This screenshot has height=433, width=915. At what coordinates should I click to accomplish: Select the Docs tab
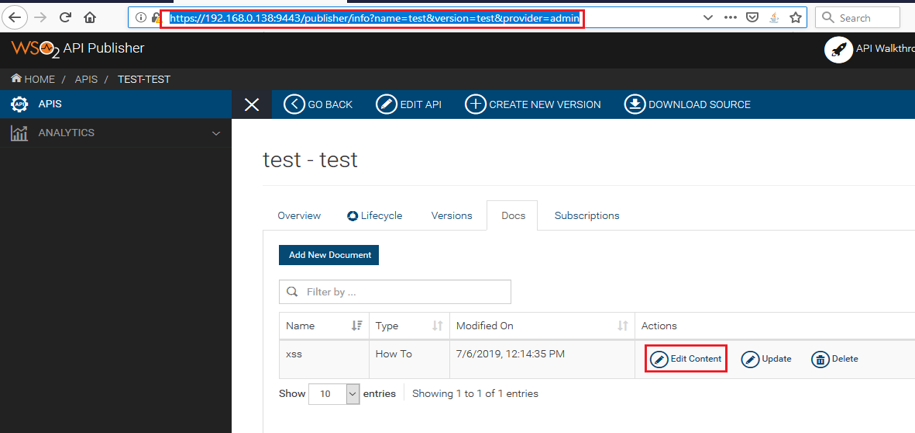(513, 215)
